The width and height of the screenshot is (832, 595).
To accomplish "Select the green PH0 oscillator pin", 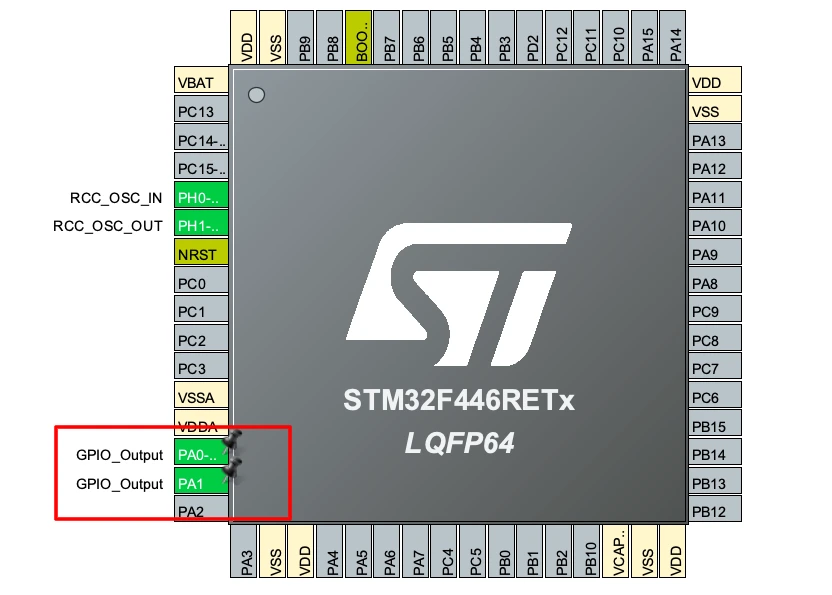I will tap(202, 197).
